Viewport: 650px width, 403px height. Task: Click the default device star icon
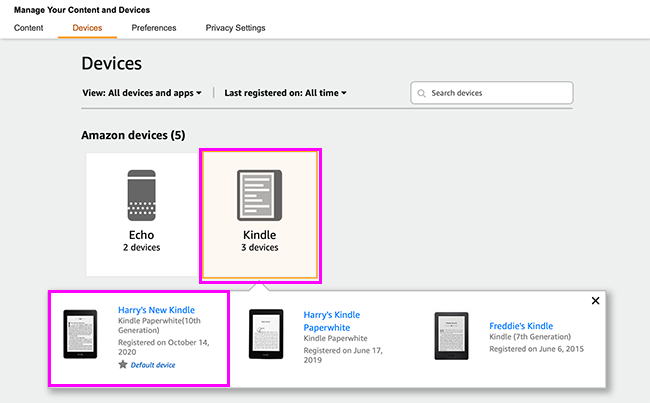click(x=123, y=365)
